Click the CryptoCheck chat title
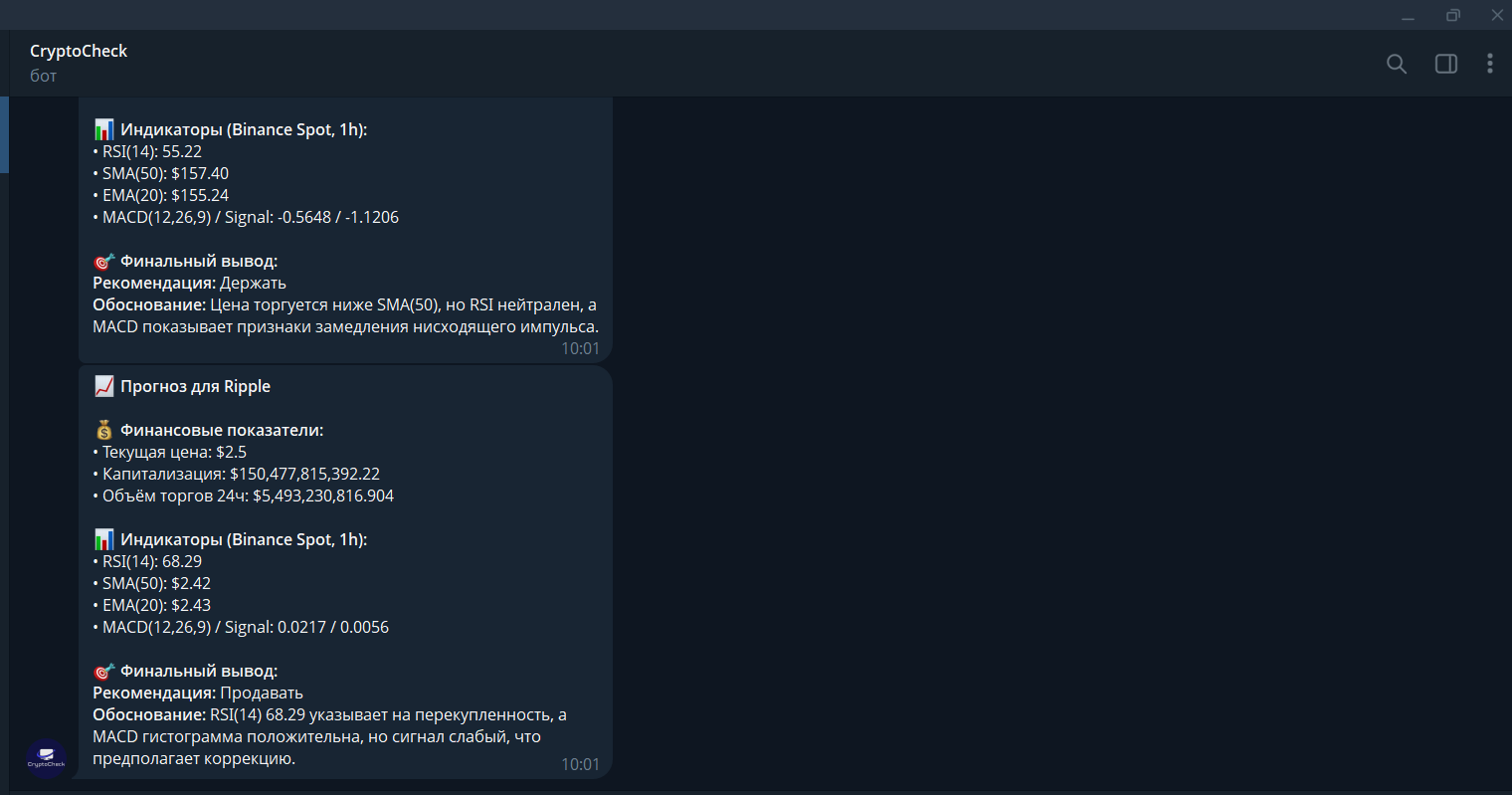The width and height of the screenshot is (1512, 795). coord(79,51)
